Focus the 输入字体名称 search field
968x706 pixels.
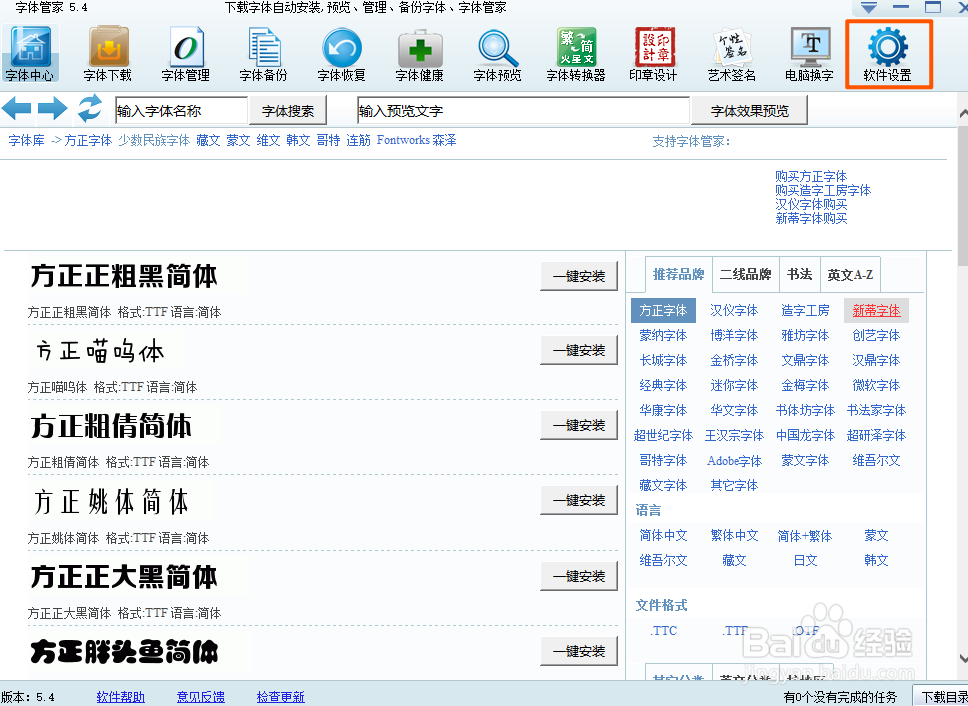[182, 111]
